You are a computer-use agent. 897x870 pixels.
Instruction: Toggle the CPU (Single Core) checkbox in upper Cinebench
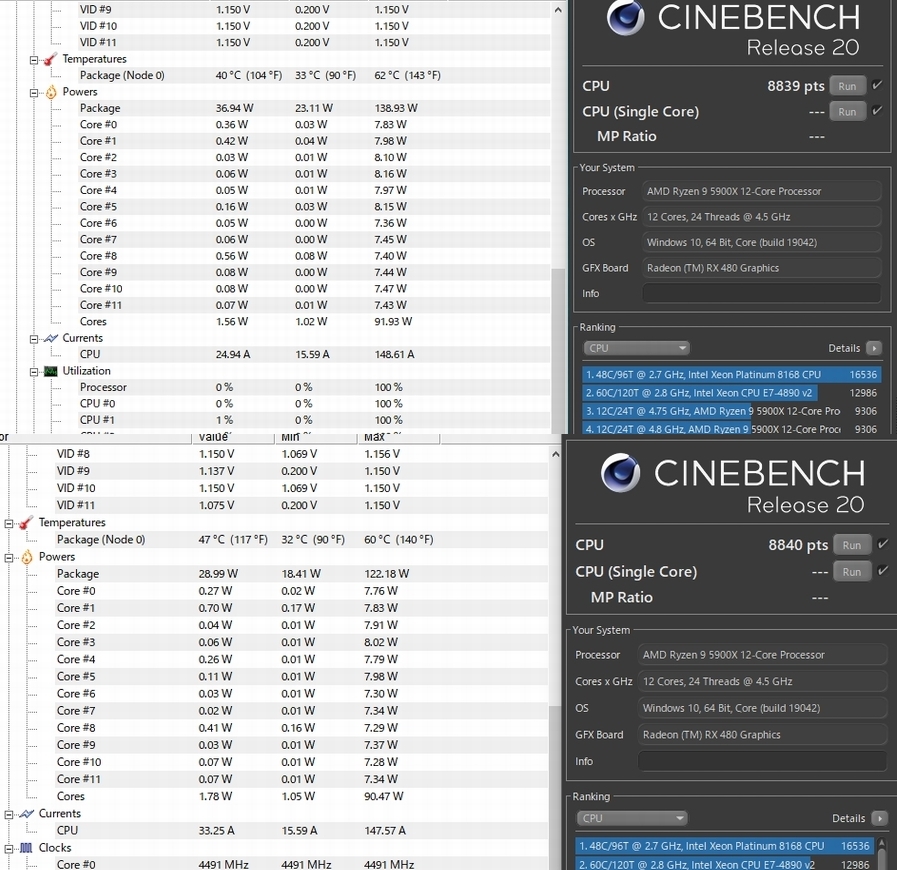(877, 110)
